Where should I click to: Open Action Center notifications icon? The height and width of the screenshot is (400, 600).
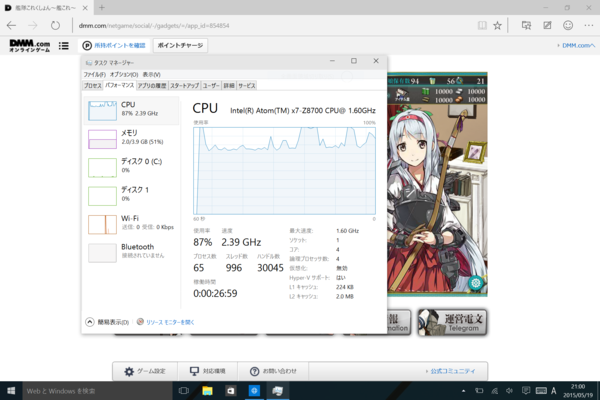coord(526,390)
